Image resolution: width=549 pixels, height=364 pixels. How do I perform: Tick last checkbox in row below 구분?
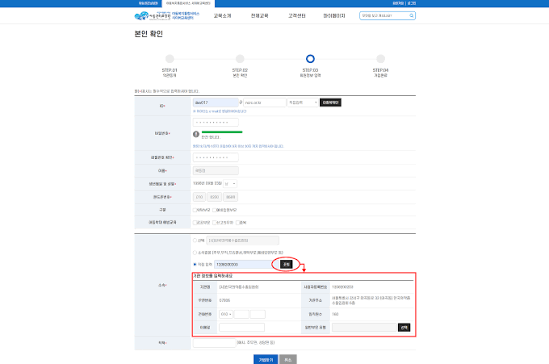click(x=238, y=223)
